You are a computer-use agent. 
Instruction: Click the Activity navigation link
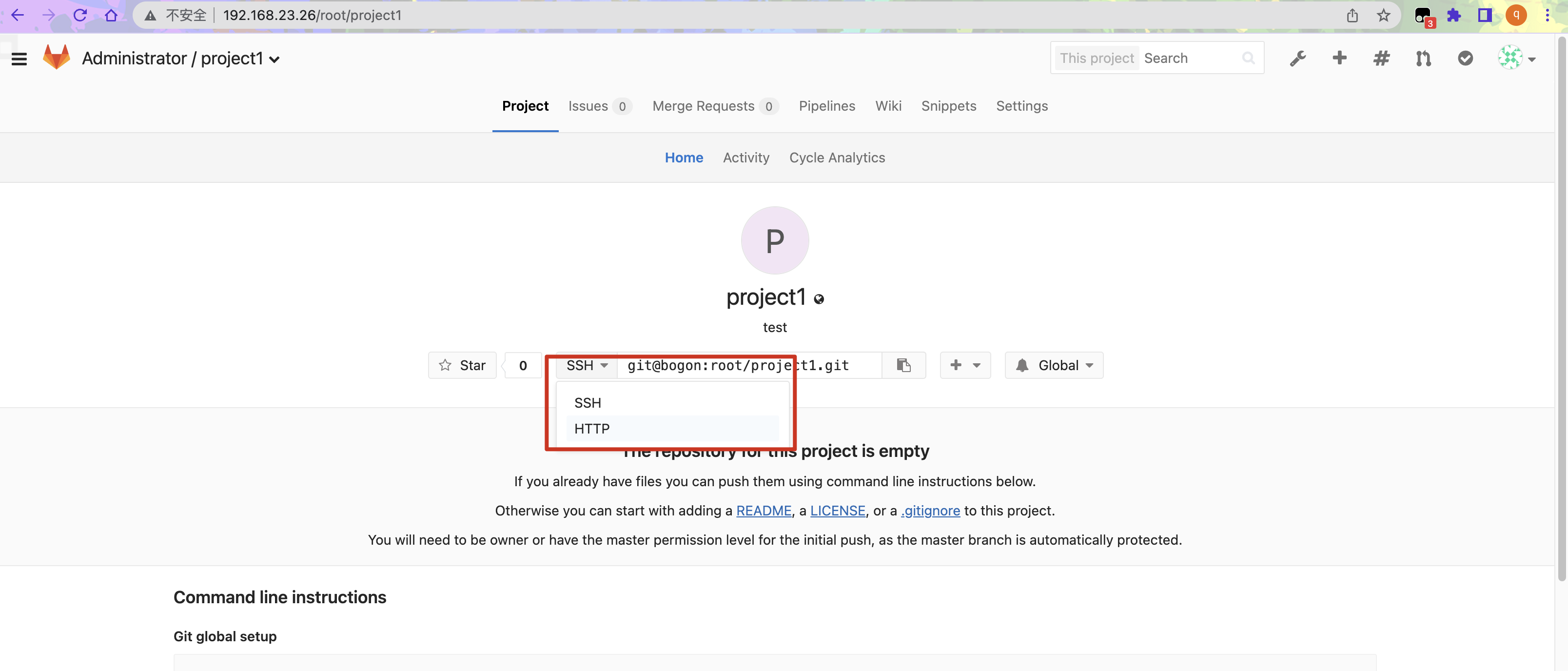point(746,157)
